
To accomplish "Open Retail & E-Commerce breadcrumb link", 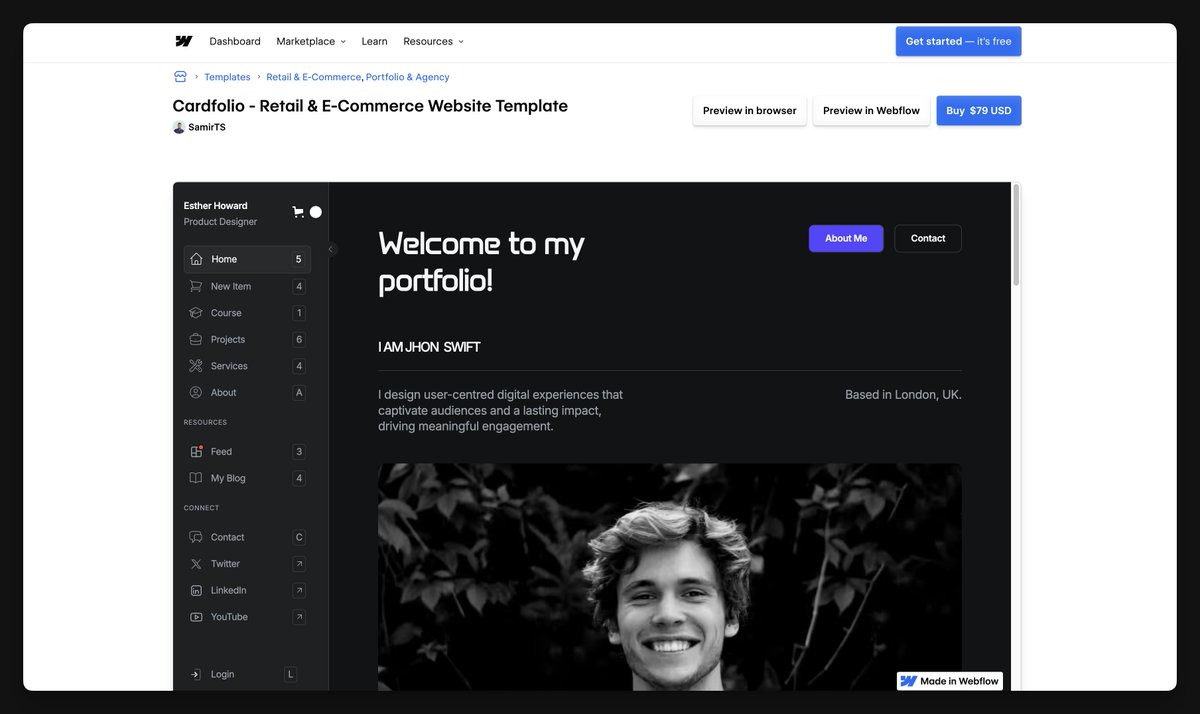I will point(313,77).
